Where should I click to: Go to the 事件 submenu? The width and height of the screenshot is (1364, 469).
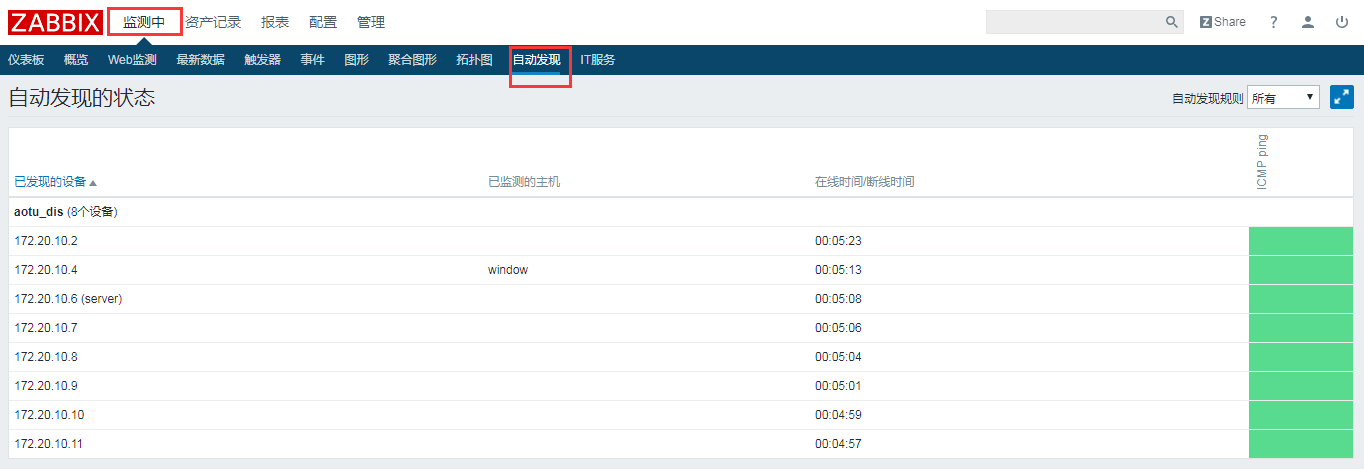click(312, 60)
